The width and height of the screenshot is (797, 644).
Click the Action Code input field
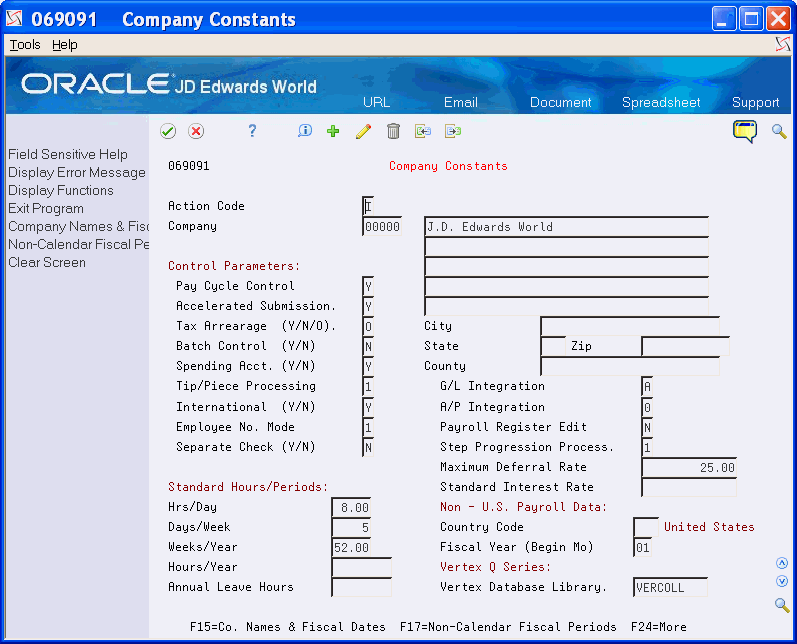click(x=368, y=206)
